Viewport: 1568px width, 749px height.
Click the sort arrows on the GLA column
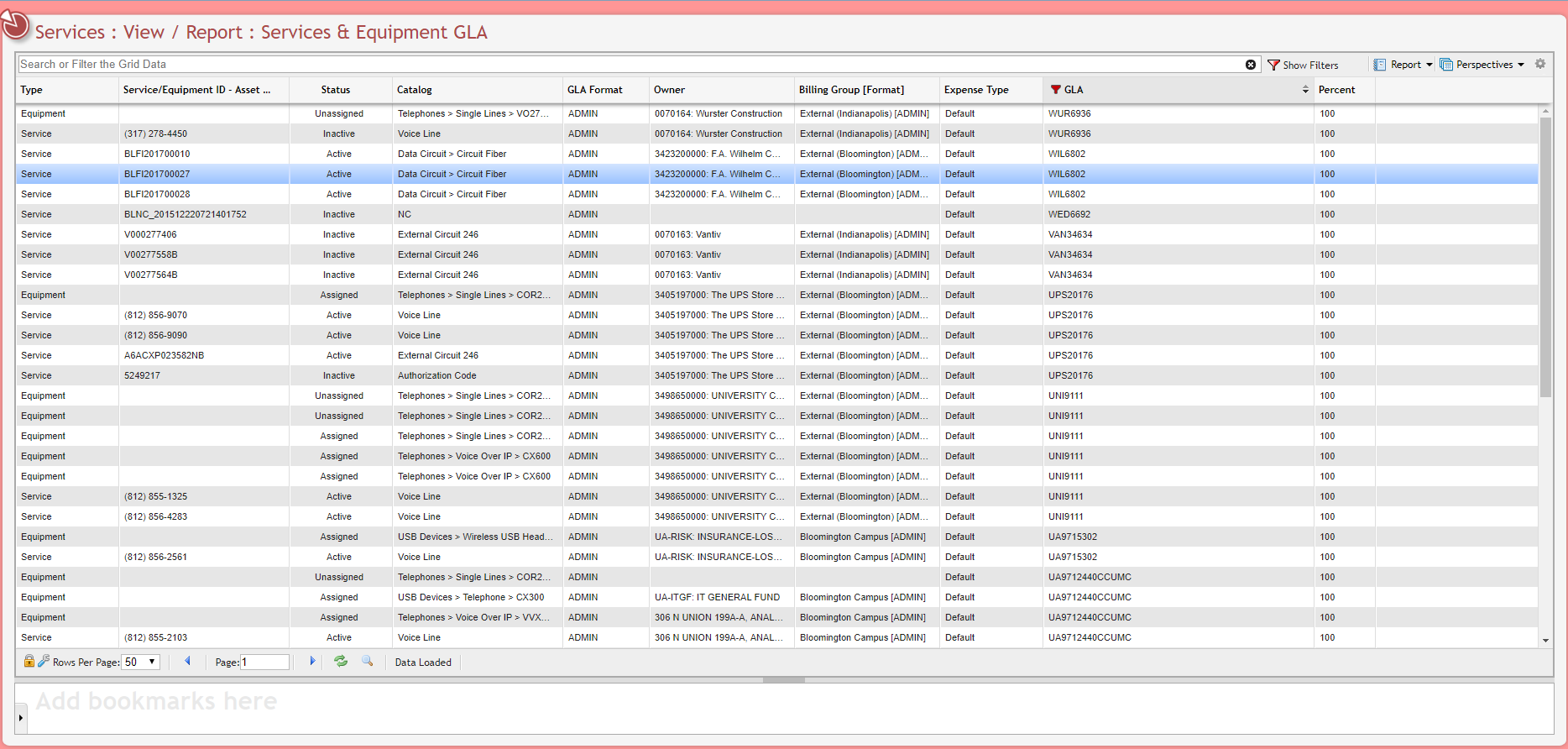[1304, 90]
